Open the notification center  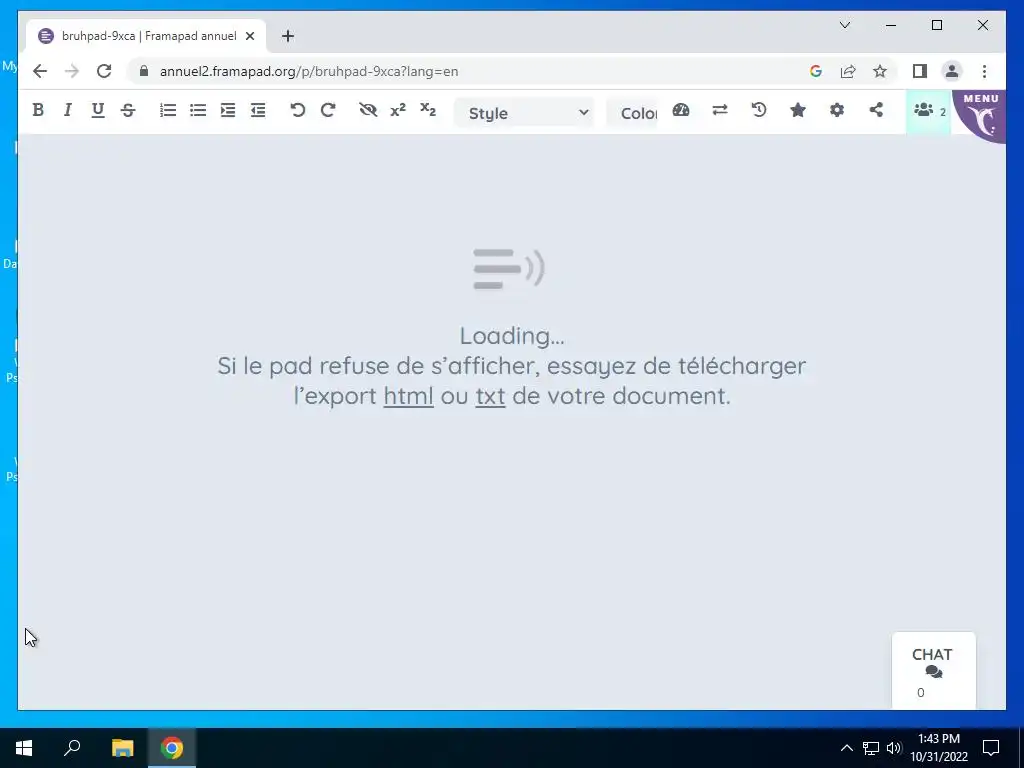[x=991, y=748]
